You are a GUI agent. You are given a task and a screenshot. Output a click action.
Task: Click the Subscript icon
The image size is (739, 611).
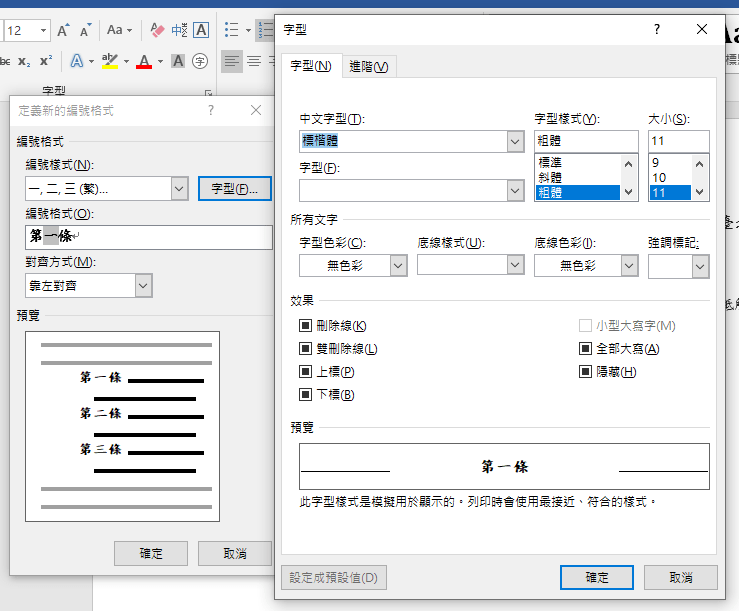coord(24,62)
